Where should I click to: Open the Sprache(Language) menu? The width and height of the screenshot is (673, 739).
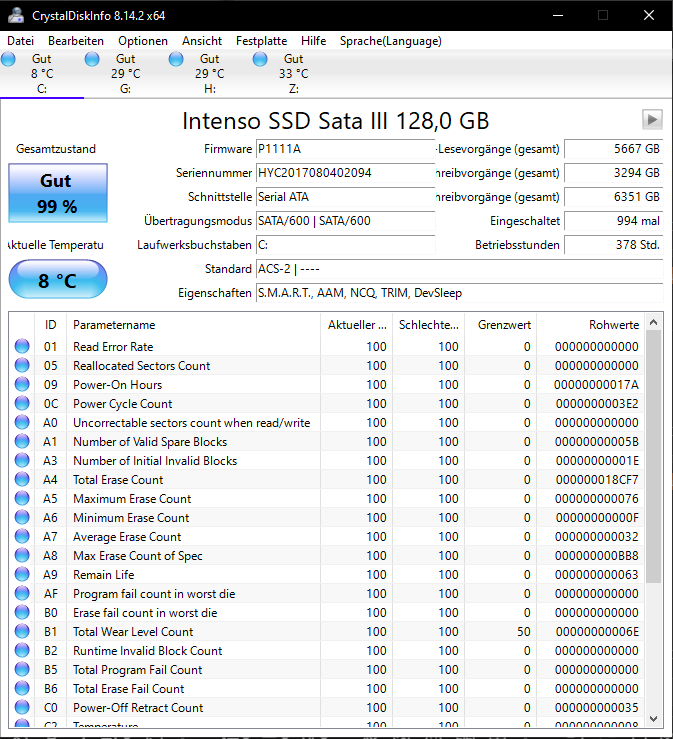point(391,41)
